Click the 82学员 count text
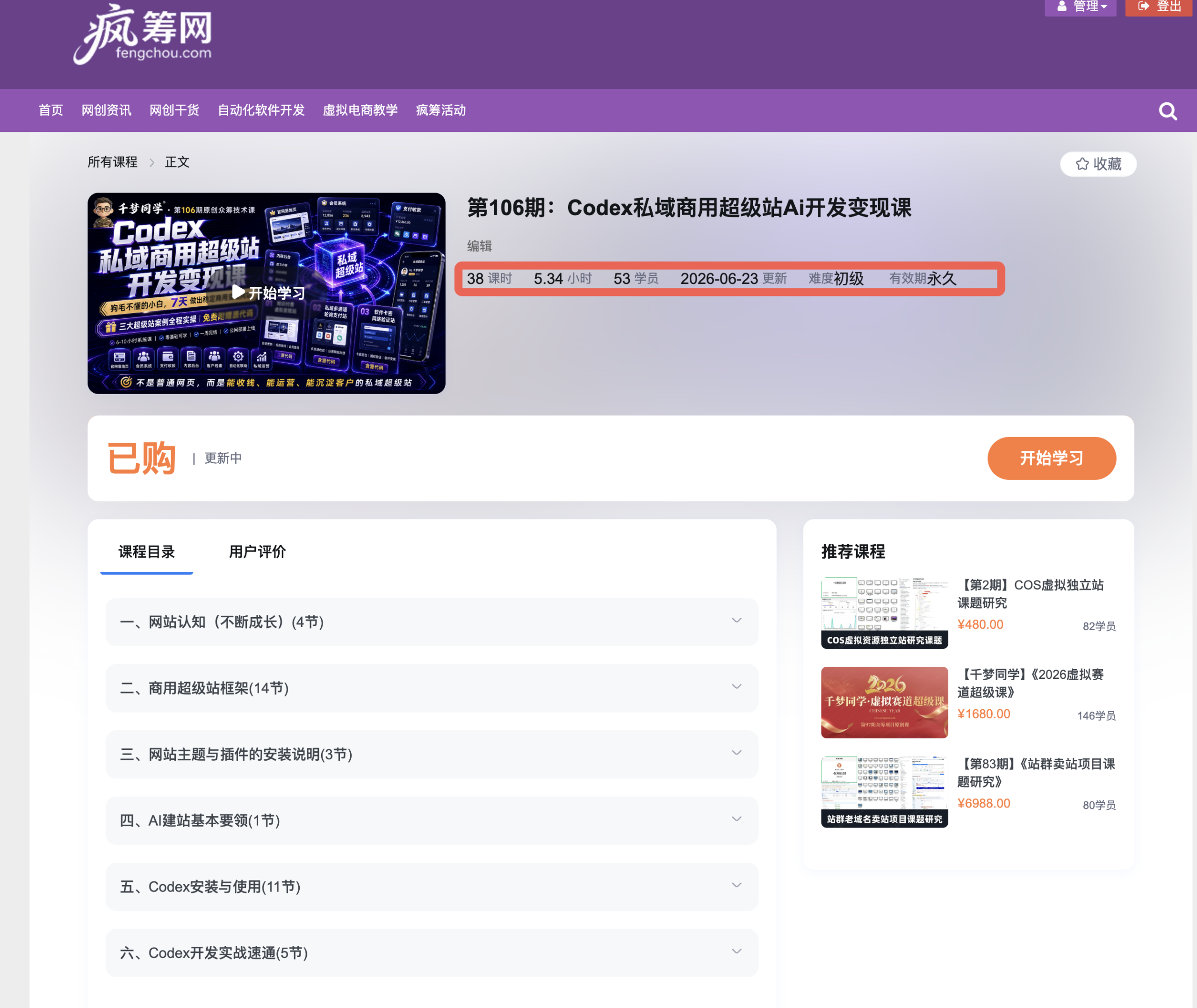The height and width of the screenshot is (1008, 1197). tap(1099, 626)
